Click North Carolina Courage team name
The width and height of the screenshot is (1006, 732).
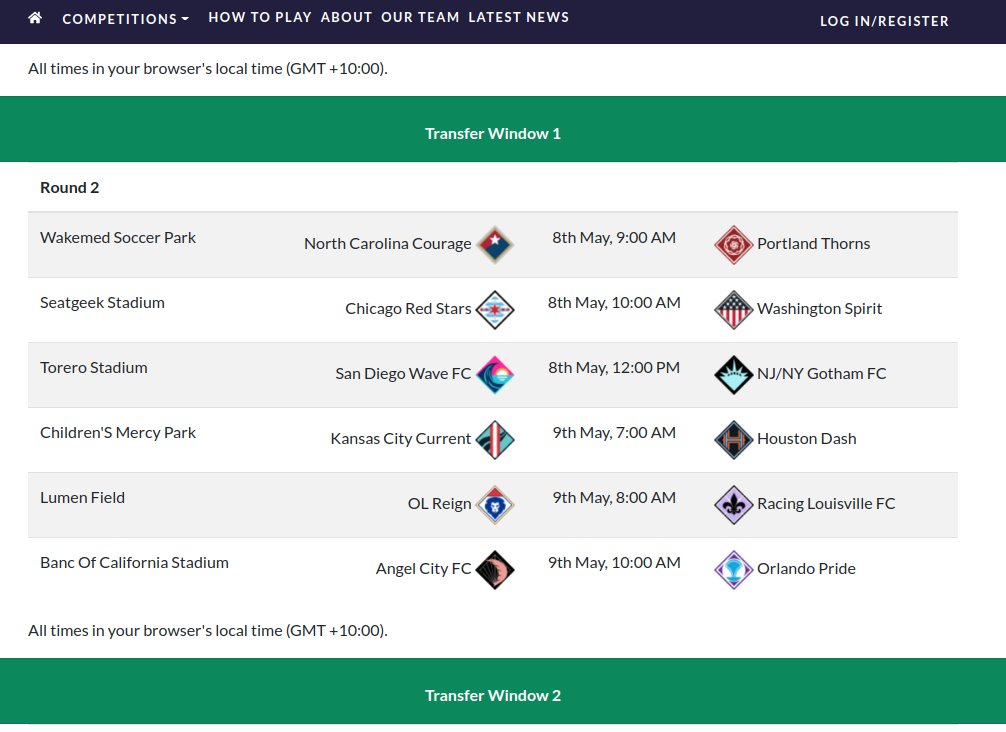(x=388, y=244)
